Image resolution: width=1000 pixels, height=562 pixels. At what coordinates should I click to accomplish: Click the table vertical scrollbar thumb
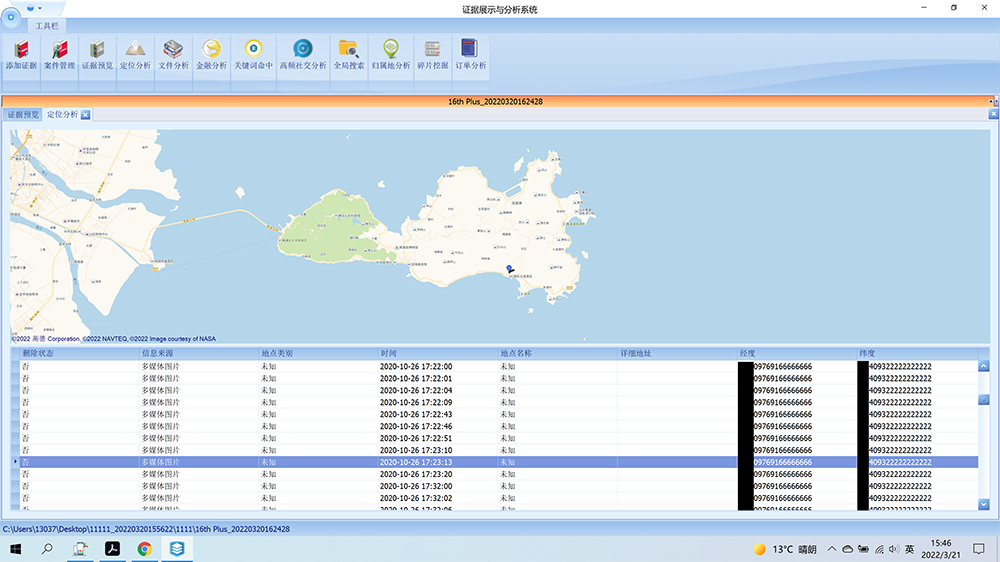[983, 399]
